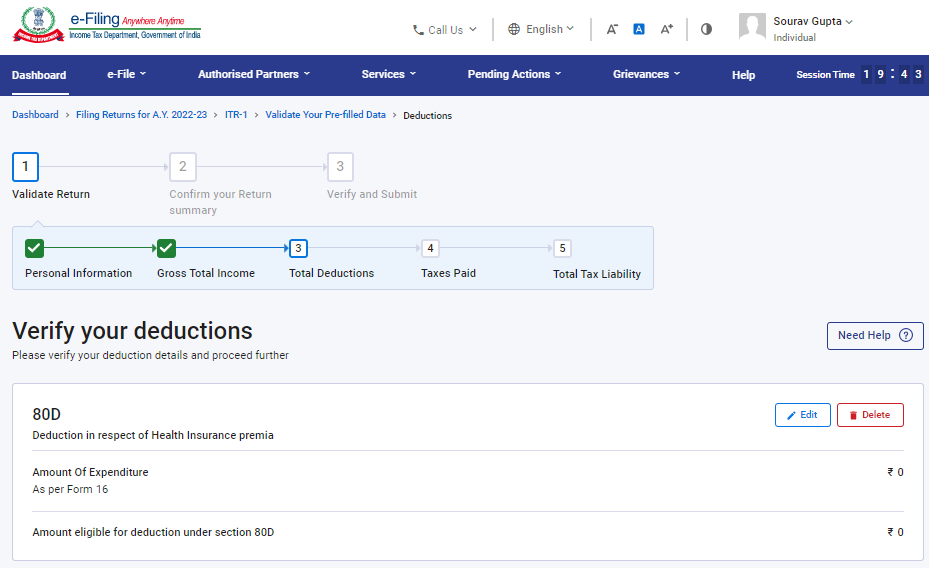Click the ITR-1 breadcrumb link
929x568 pixels.
point(236,115)
